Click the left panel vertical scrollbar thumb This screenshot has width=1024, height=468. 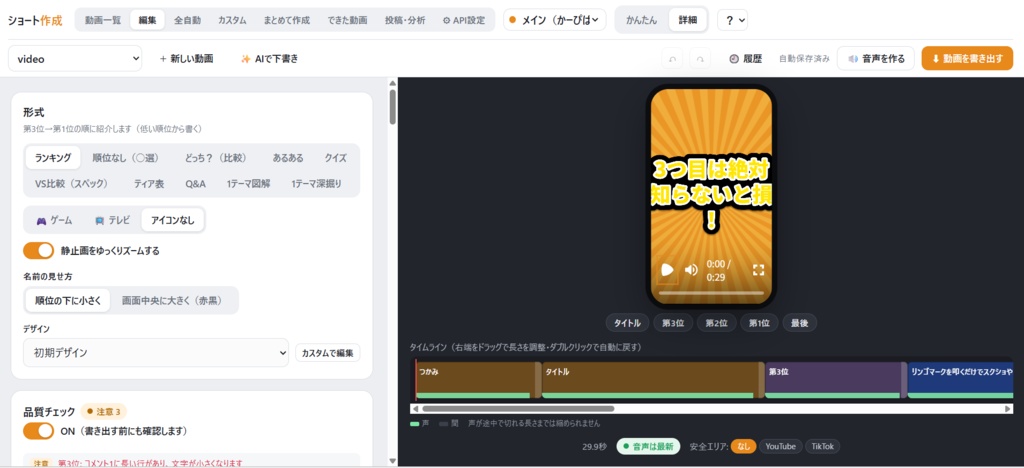click(392, 107)
